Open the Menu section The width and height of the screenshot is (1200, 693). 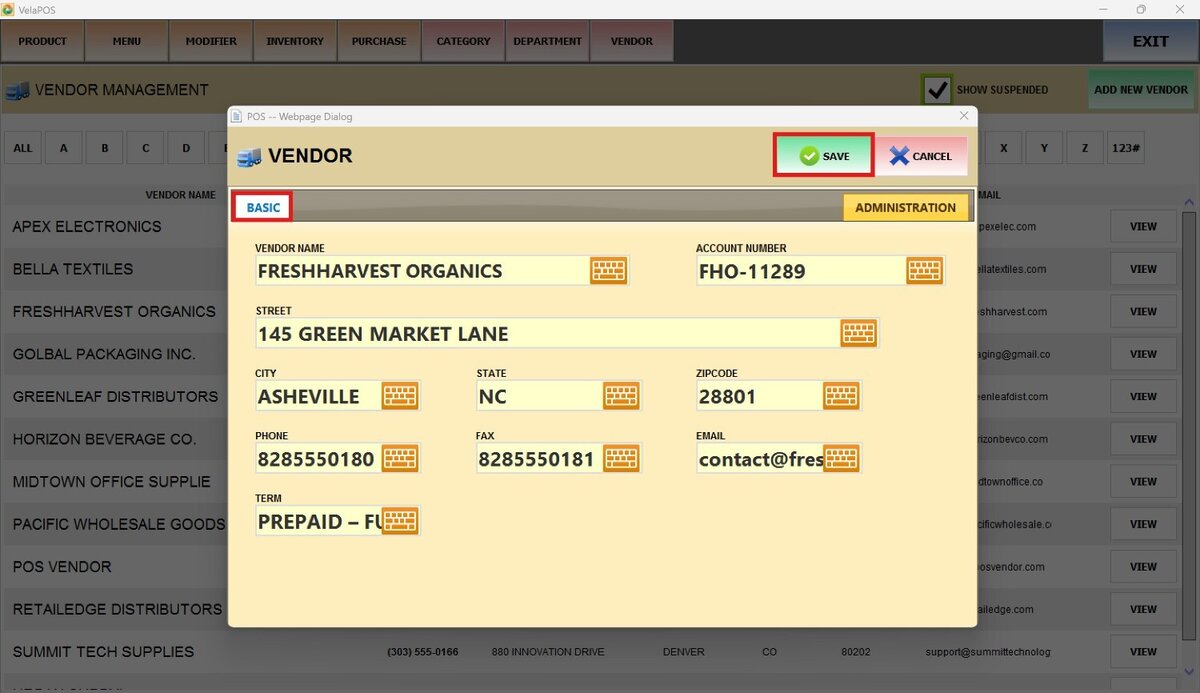(127, 41)
